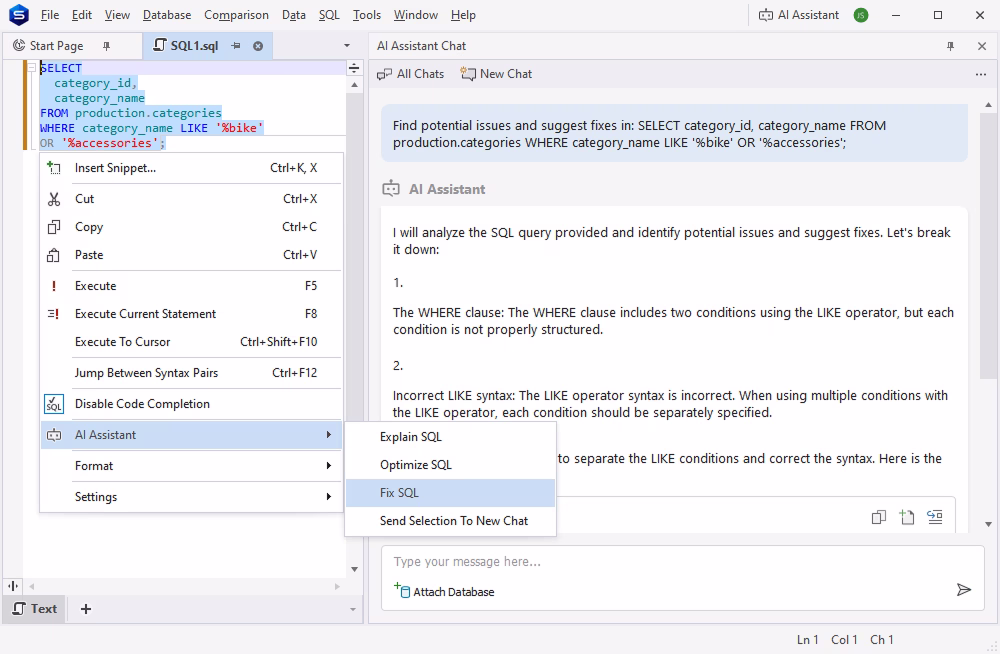Collapse the SELECT statement code block

coord(31,67)
